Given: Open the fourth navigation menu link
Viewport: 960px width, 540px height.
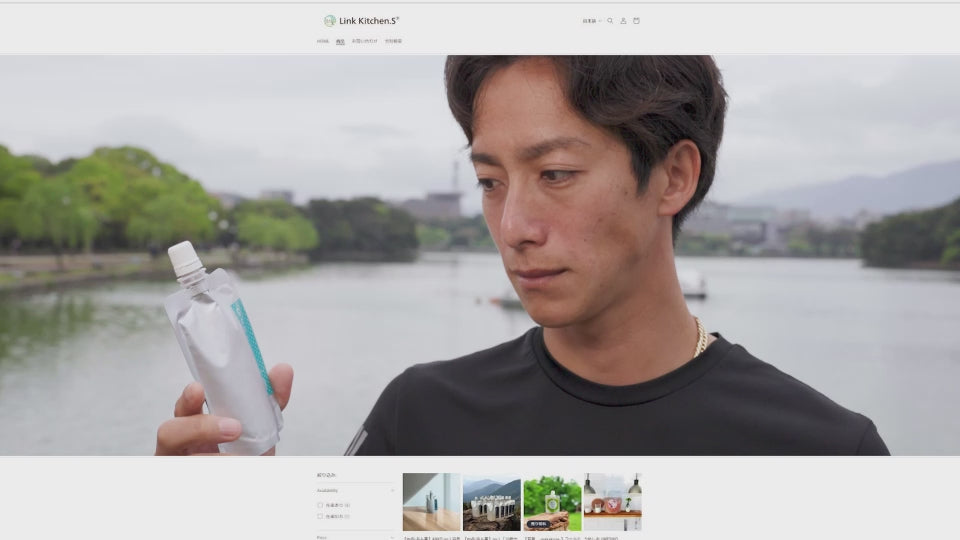Looking at the screenshot, I should [393, 41].
